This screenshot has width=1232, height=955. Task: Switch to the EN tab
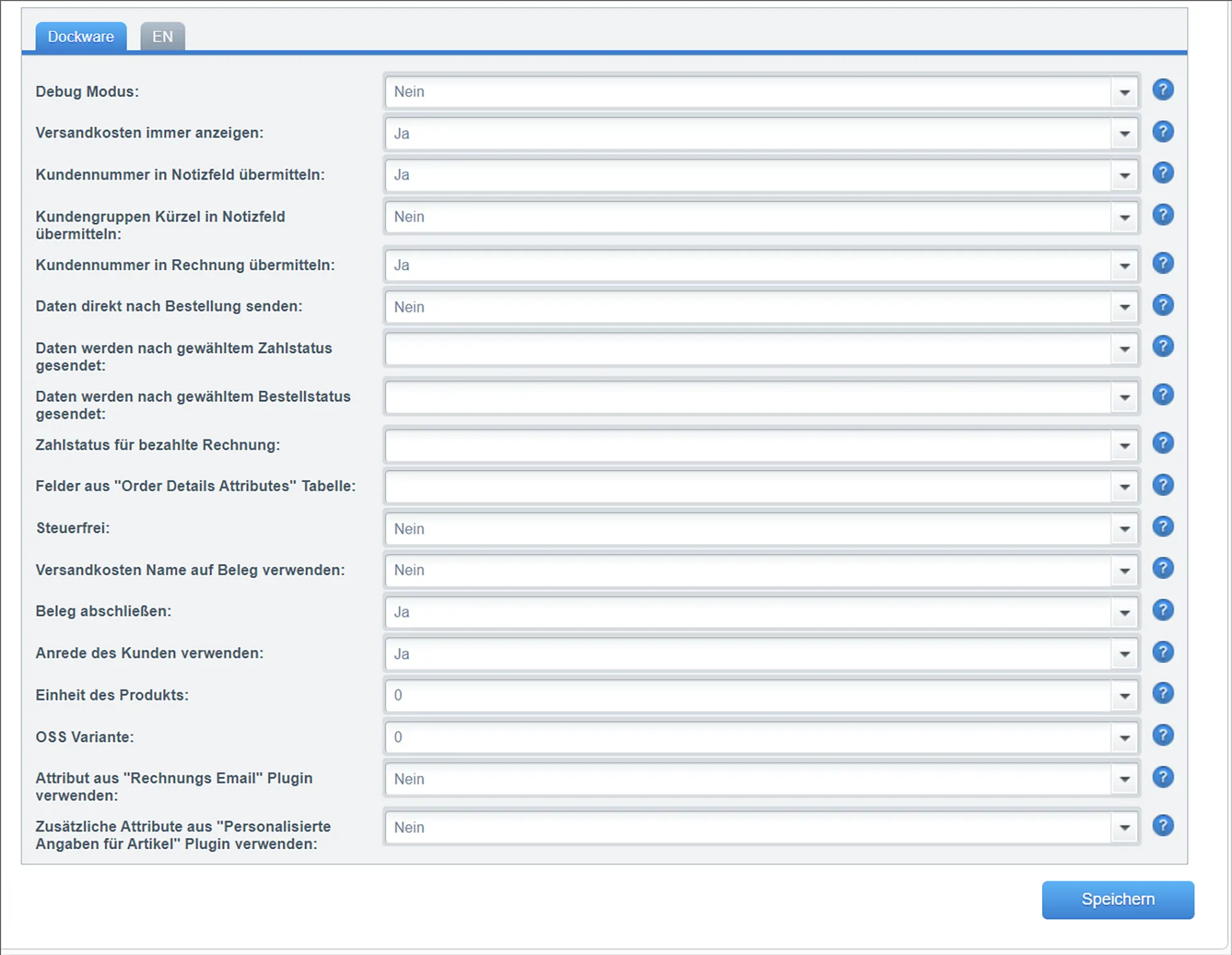[162, 37]
